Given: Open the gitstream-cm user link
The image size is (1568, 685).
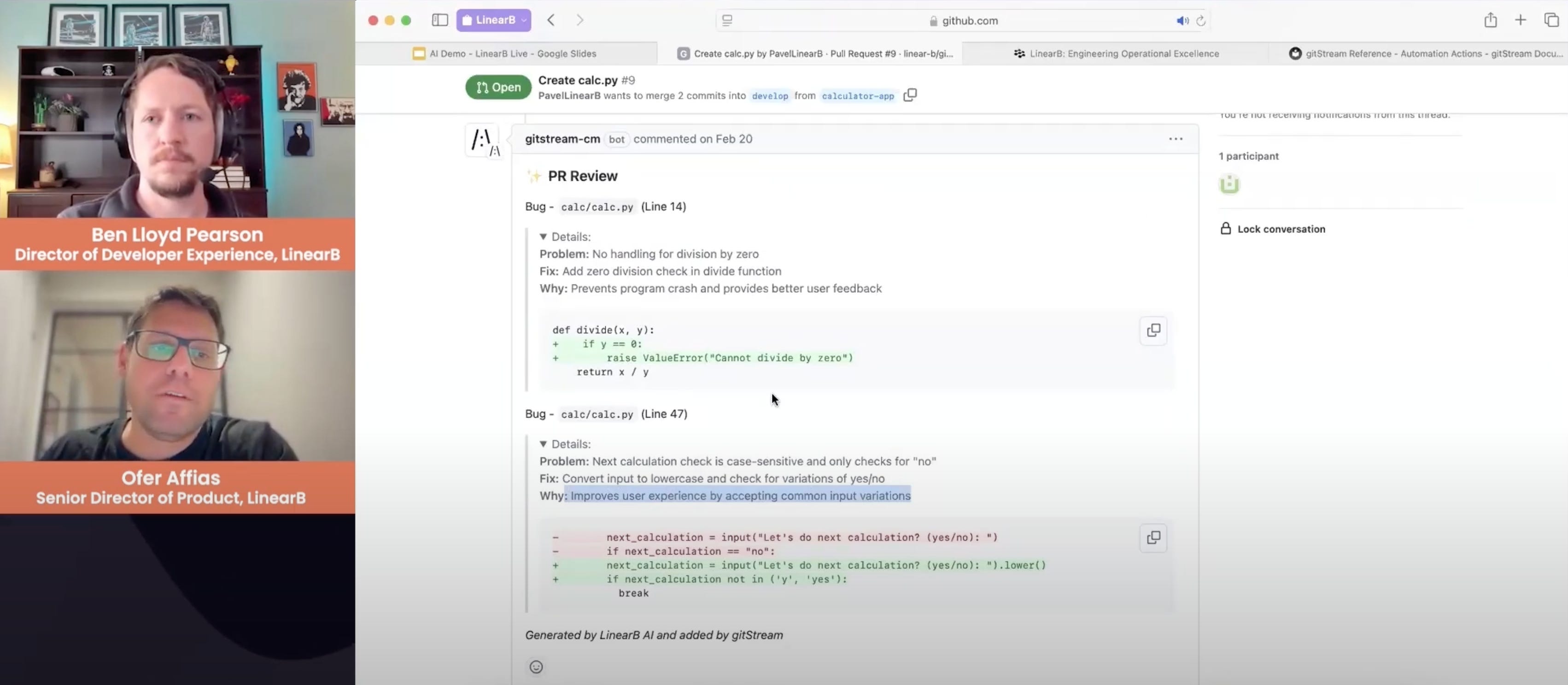Looking at the screenshot, I should coord(562,139).
